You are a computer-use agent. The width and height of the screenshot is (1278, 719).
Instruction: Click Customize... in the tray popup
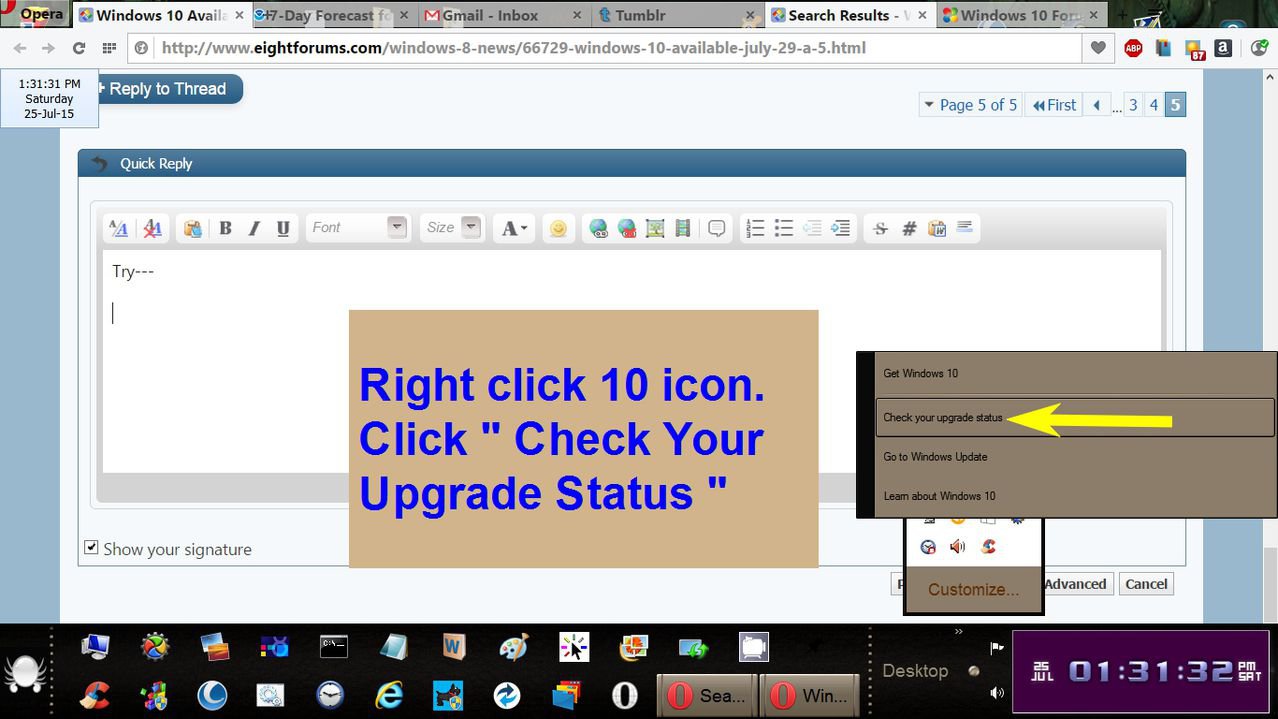(973, 589)
